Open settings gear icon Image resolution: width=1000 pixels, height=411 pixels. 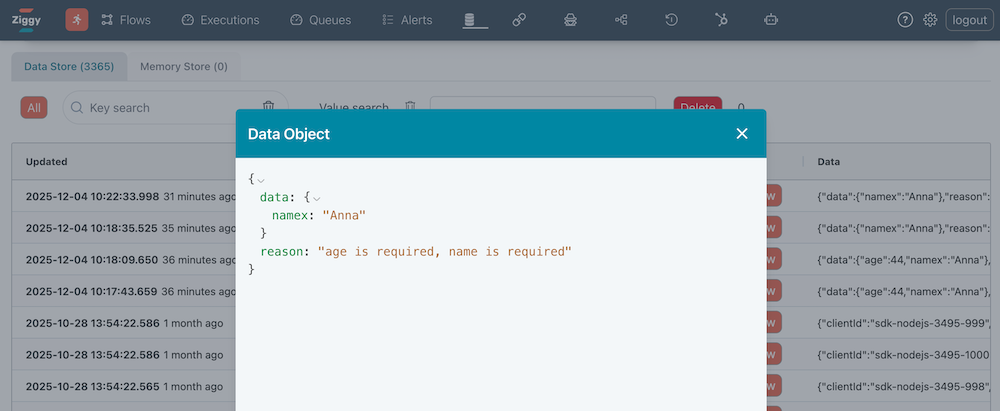tap(930, 20)
